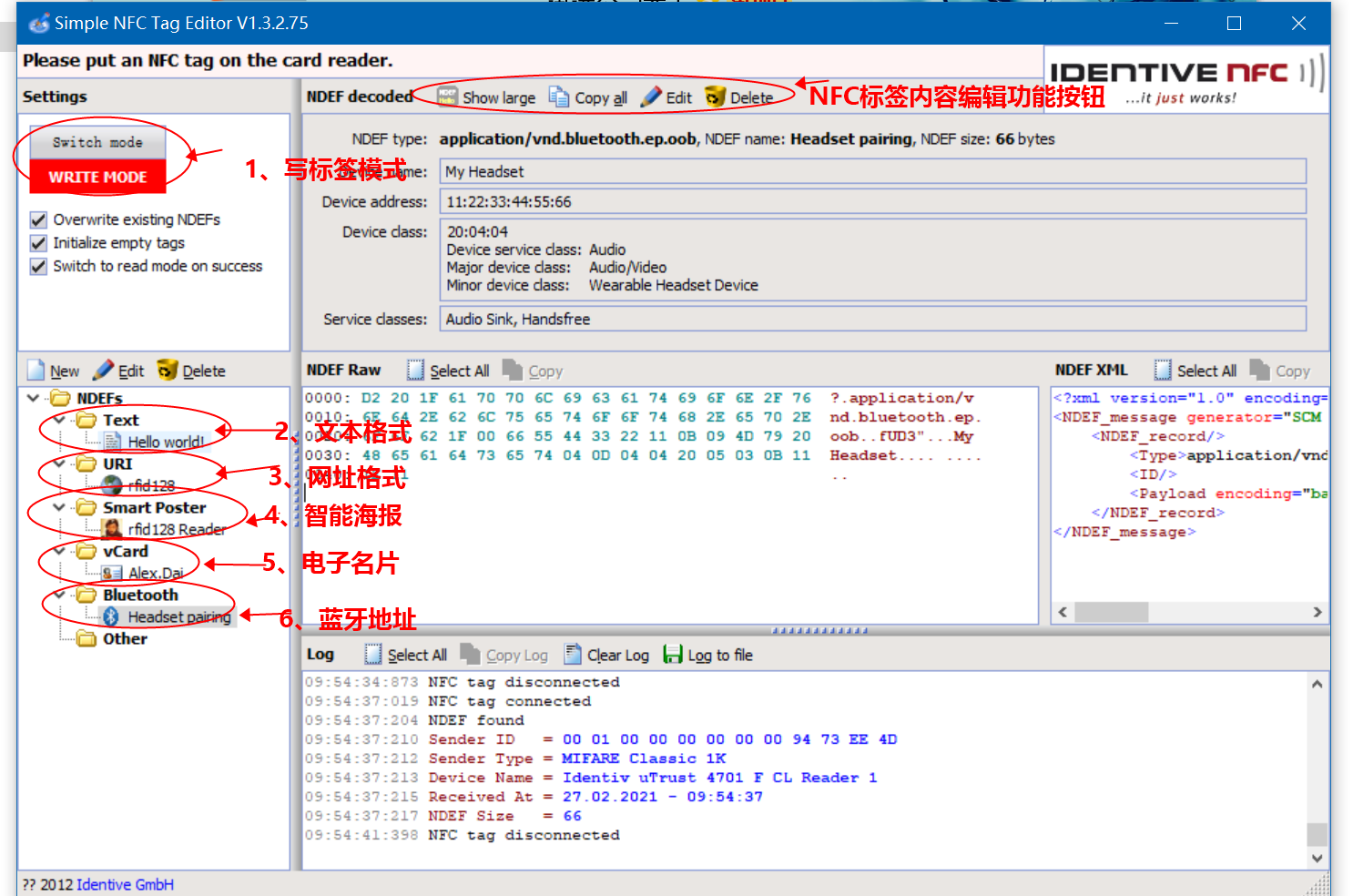Select the rfid128 Reader smart poster entry
Screen dimensions: 1353x896
(x=177, y=529)
